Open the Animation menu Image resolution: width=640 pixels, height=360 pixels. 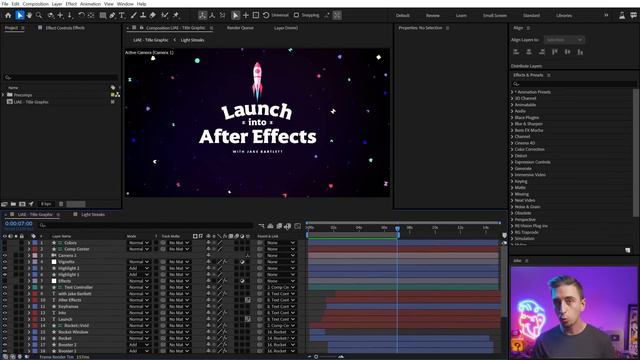[x=91, y=4]
